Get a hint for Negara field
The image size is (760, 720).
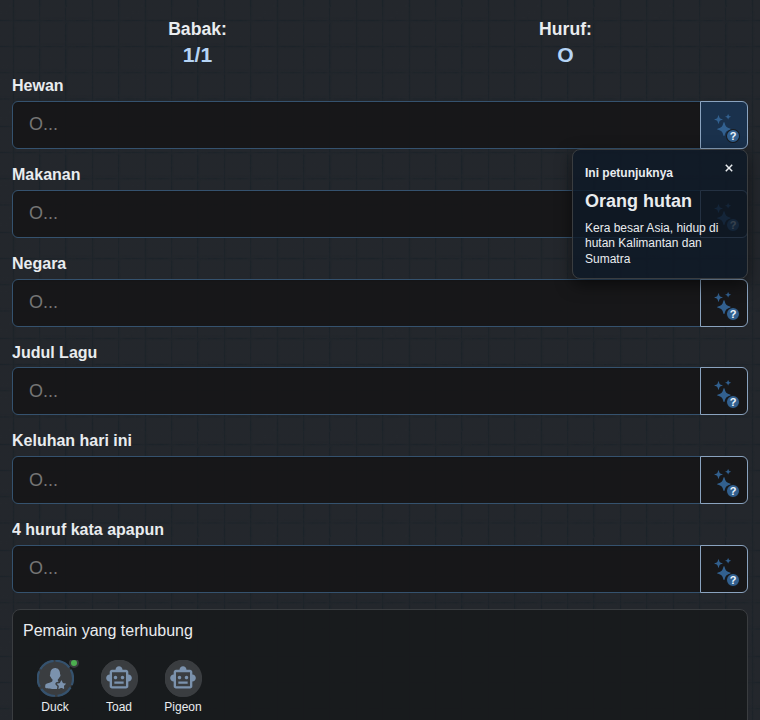click(724, 303)
